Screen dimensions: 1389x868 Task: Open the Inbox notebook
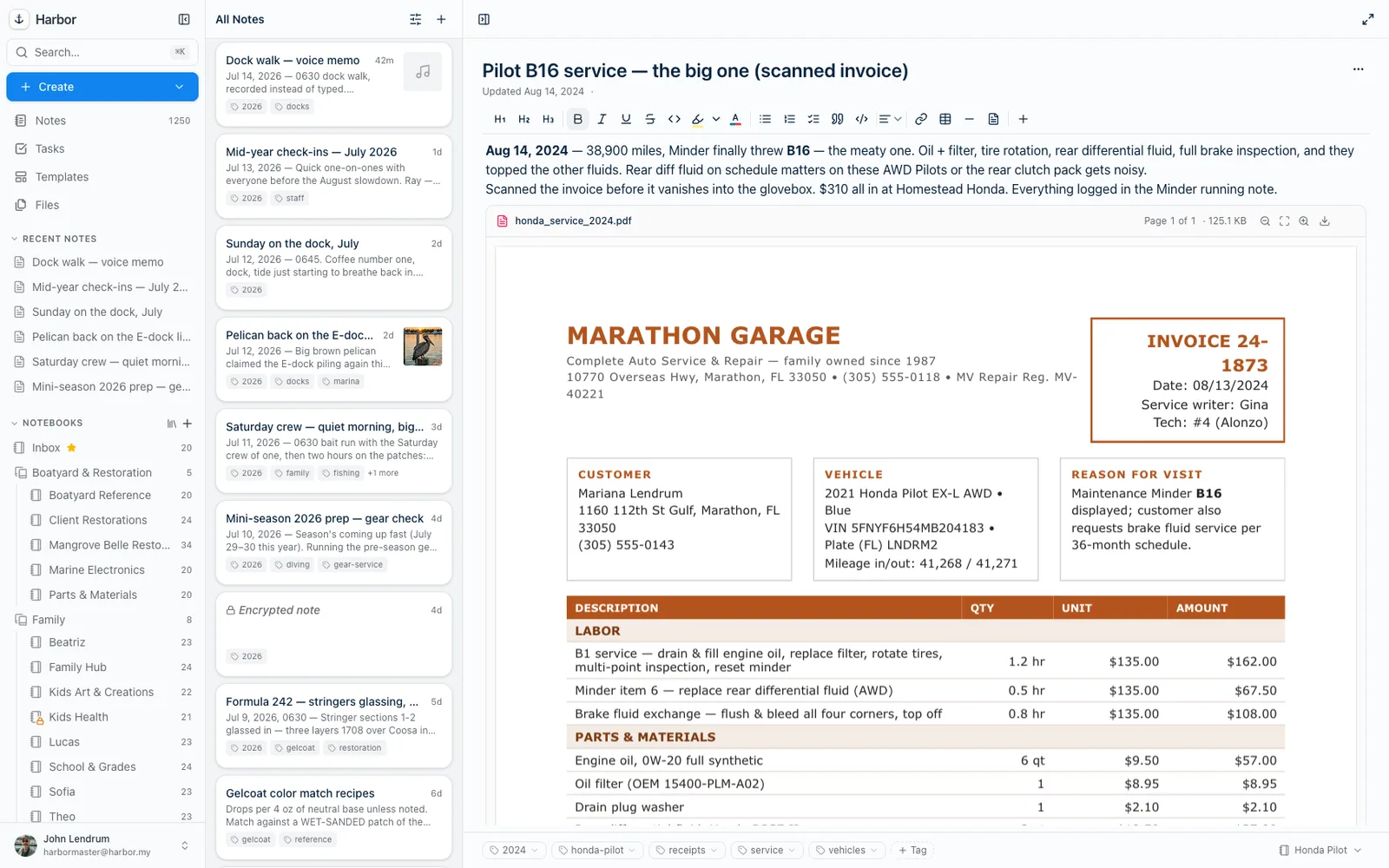(102, 448)
